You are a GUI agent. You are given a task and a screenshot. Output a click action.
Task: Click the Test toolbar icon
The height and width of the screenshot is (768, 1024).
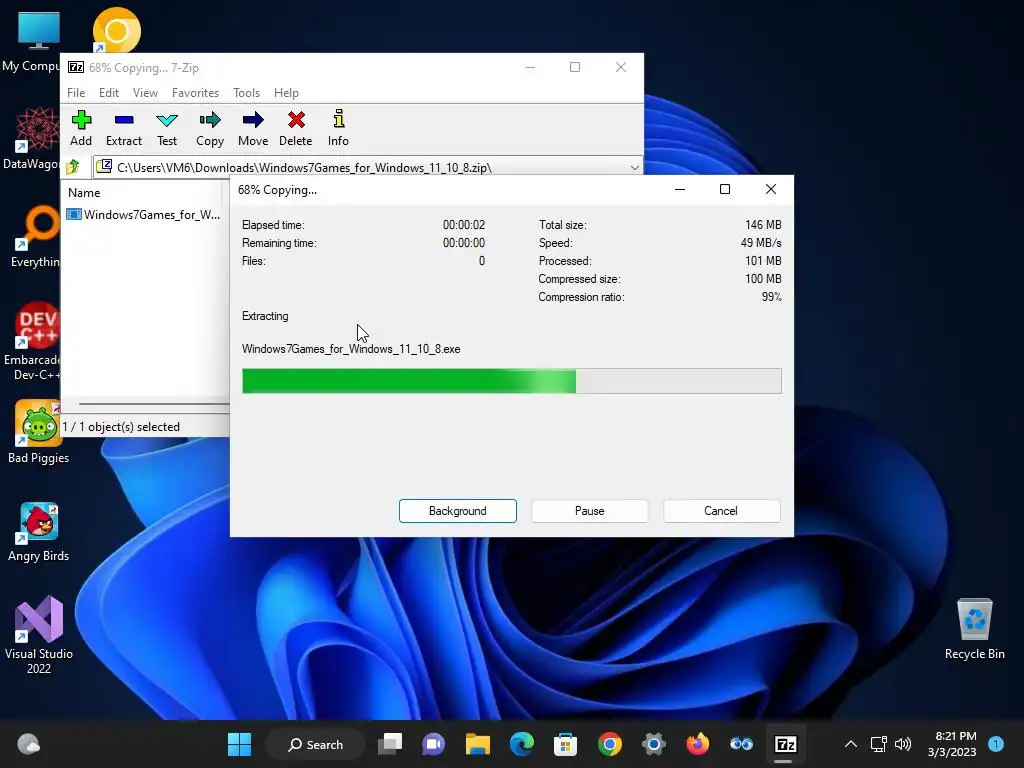point(167,128)
